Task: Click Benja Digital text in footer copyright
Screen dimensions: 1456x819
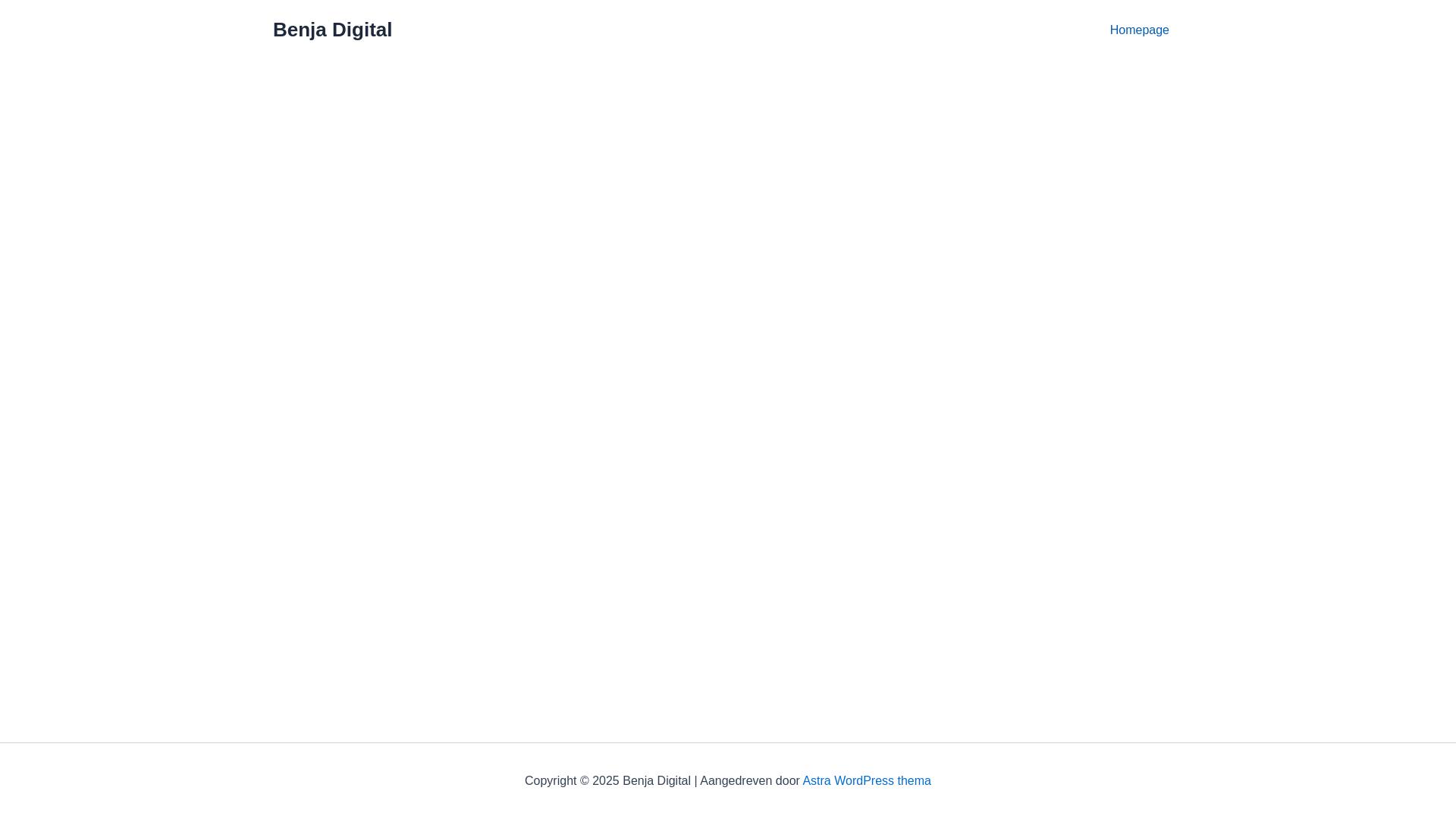Action: click(x=657, y=780)
